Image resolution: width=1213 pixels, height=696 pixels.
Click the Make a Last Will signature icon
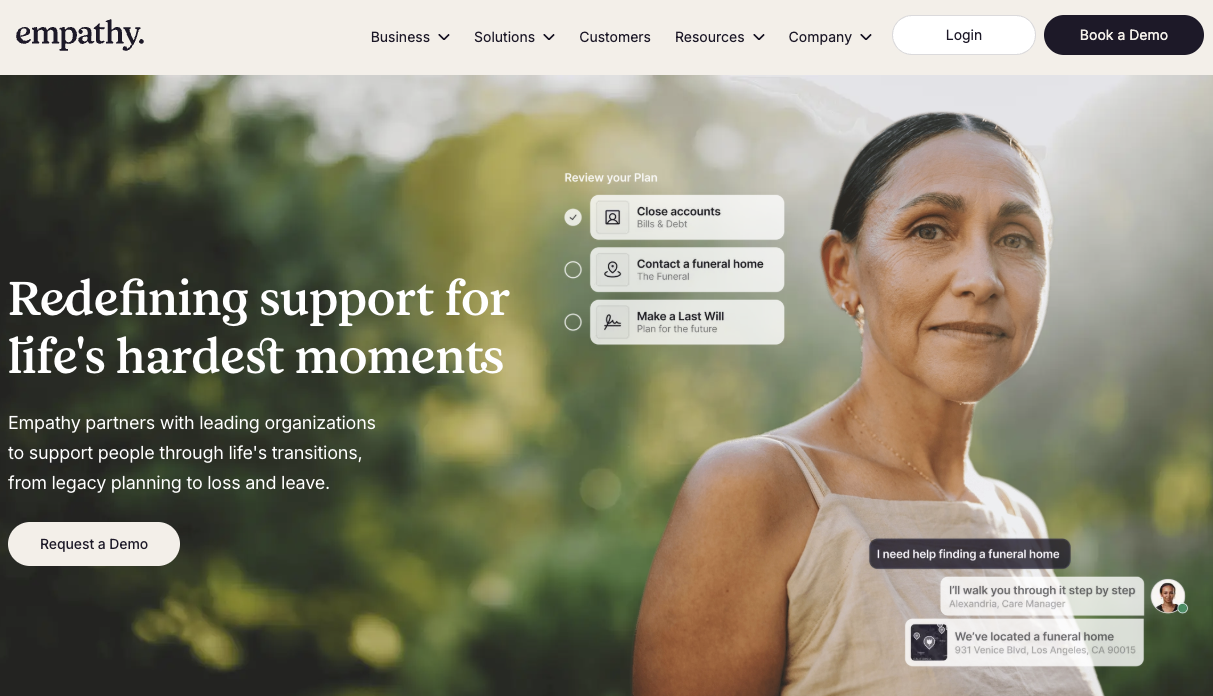pos(613,322)
